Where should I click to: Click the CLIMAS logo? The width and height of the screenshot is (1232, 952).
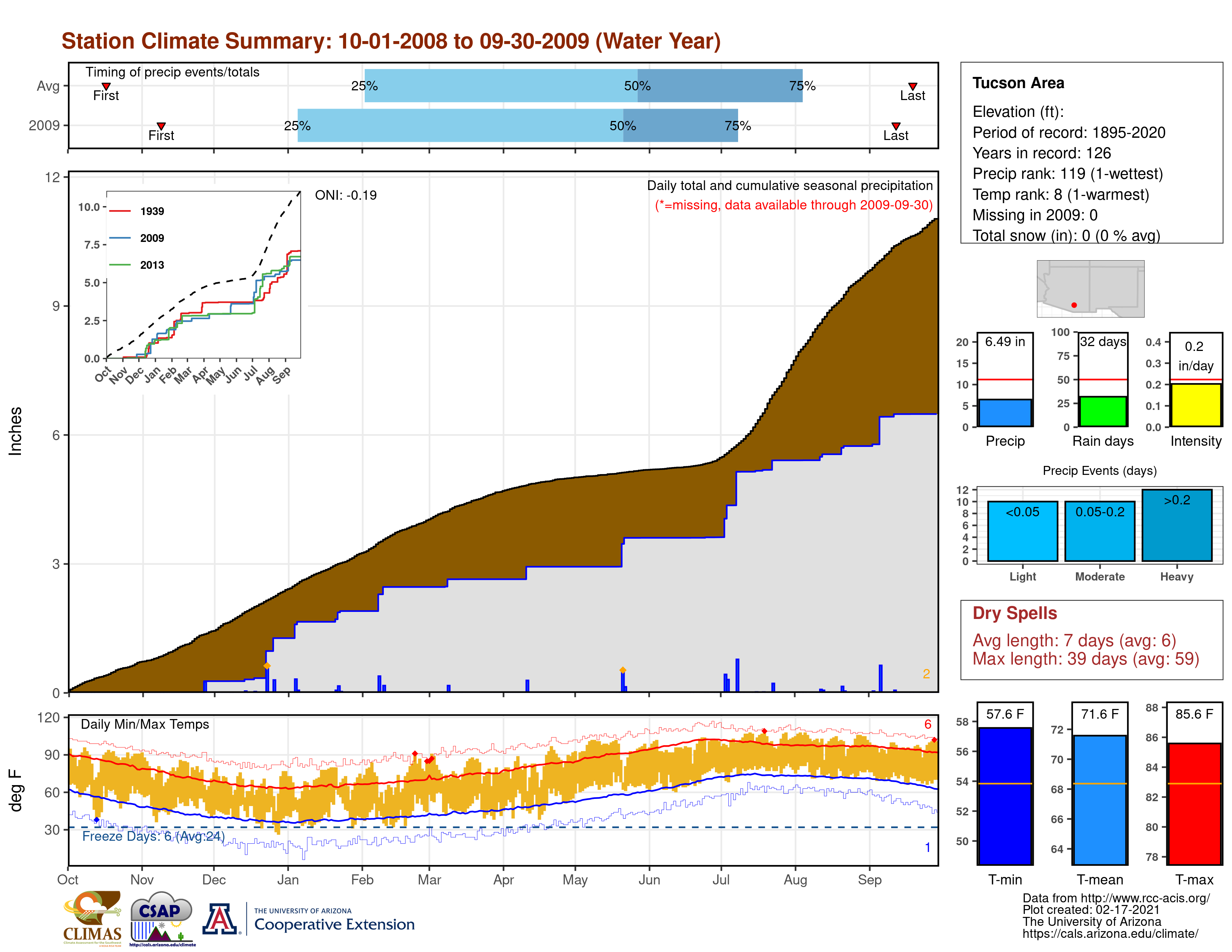93,918
